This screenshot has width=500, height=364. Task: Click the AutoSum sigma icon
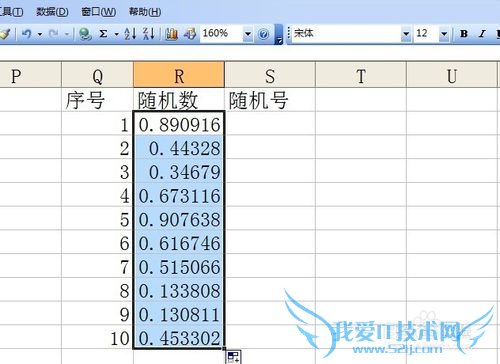(103, 34)
